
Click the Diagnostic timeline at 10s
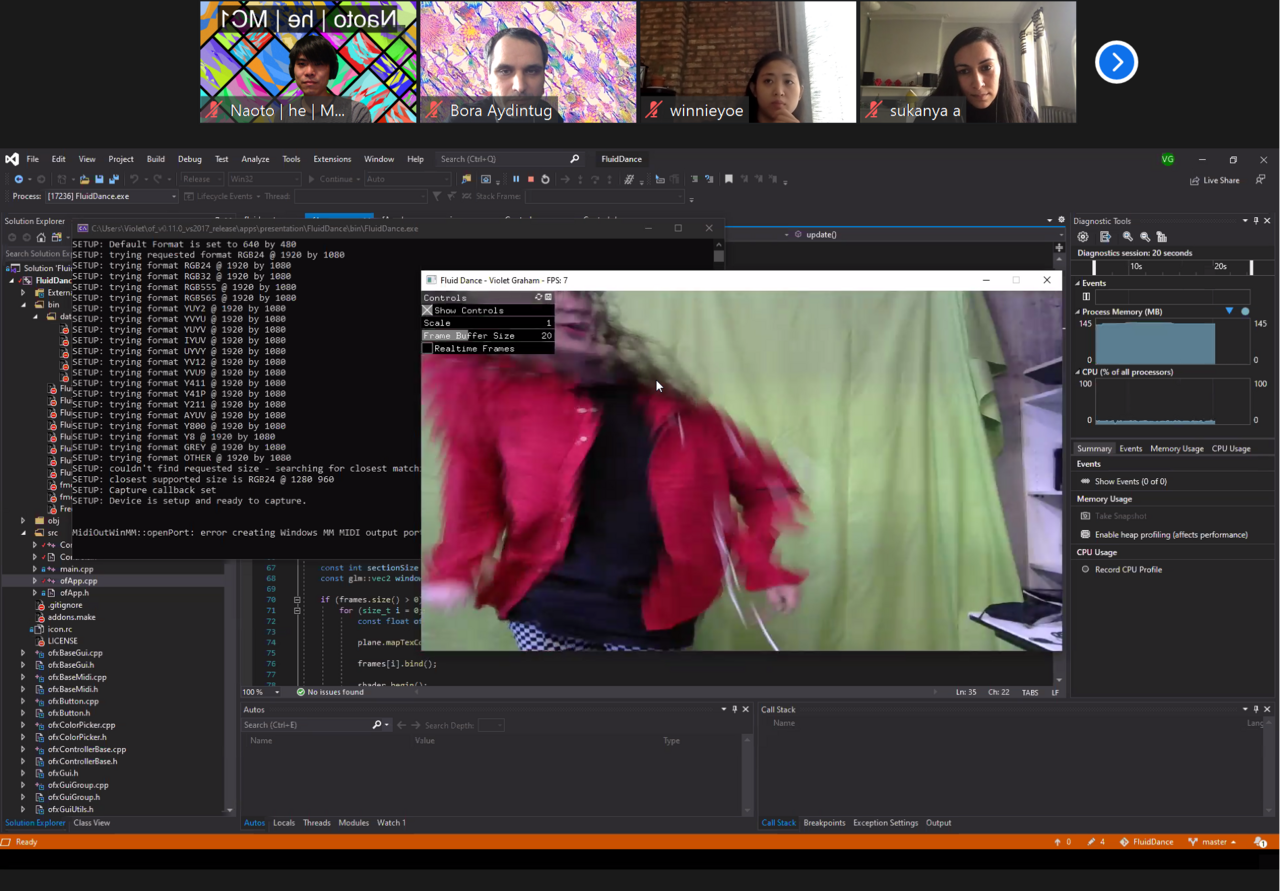[x=1136, y=267]
